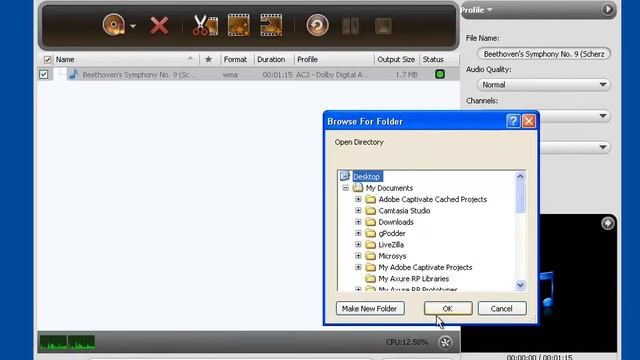
Task: Select Desktop in the folder tree
Action: (366, 176)
